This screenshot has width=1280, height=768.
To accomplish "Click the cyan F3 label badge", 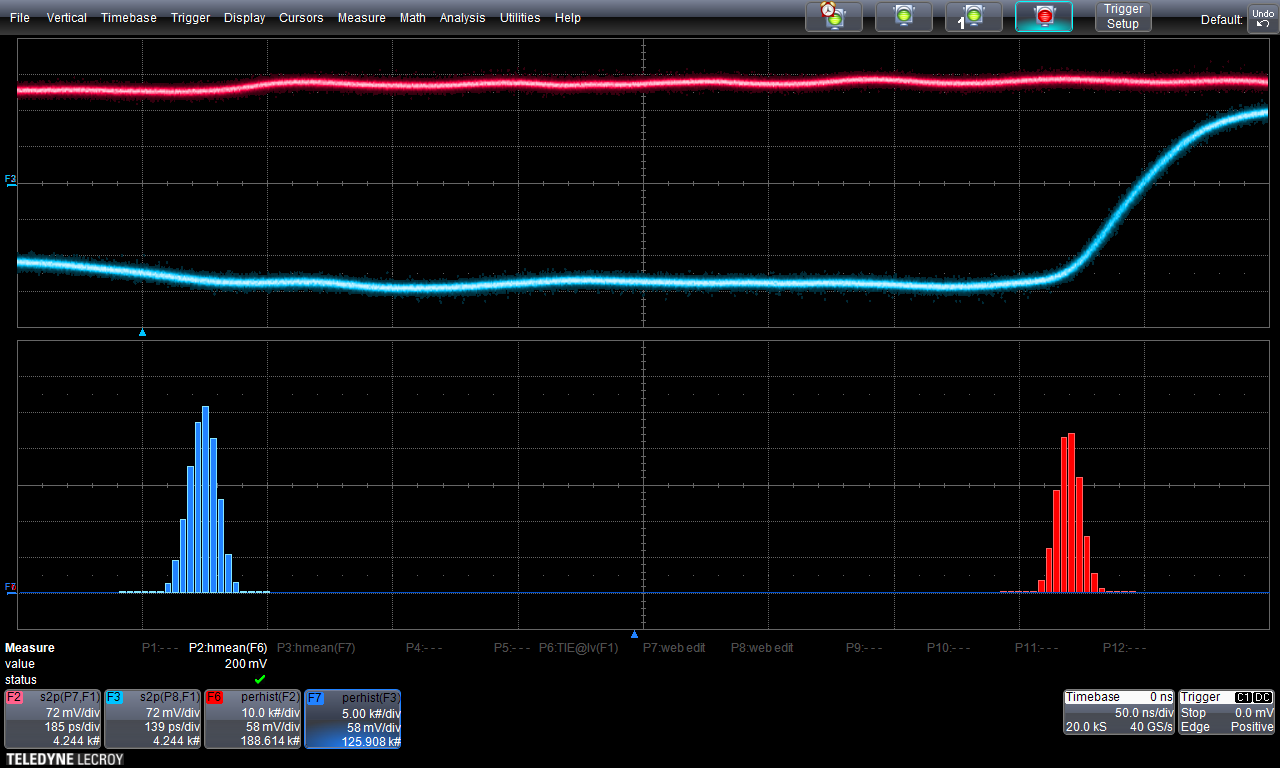I will tap(115, 697).
